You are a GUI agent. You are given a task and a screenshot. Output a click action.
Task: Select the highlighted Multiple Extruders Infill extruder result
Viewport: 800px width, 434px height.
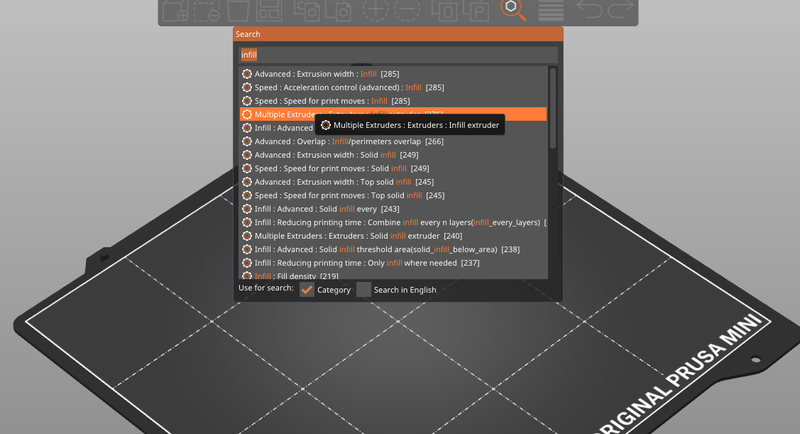tap(280, 115)
